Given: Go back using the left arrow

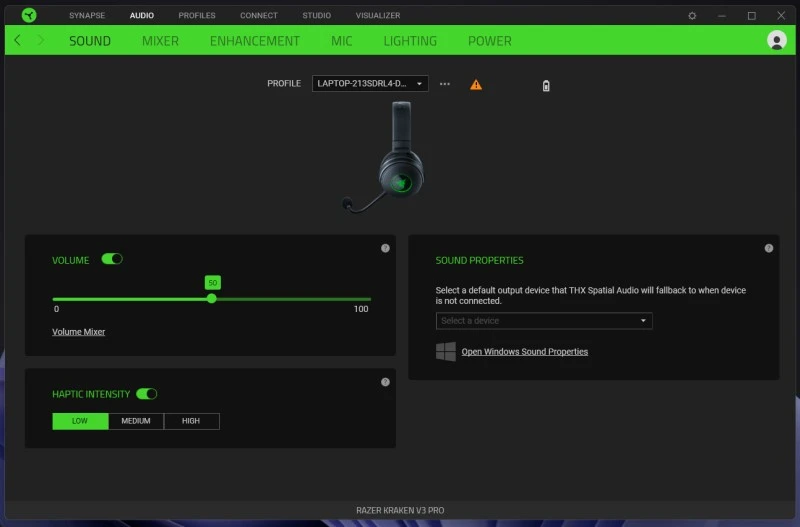Looking at the screenshot, I should [17, 40].
